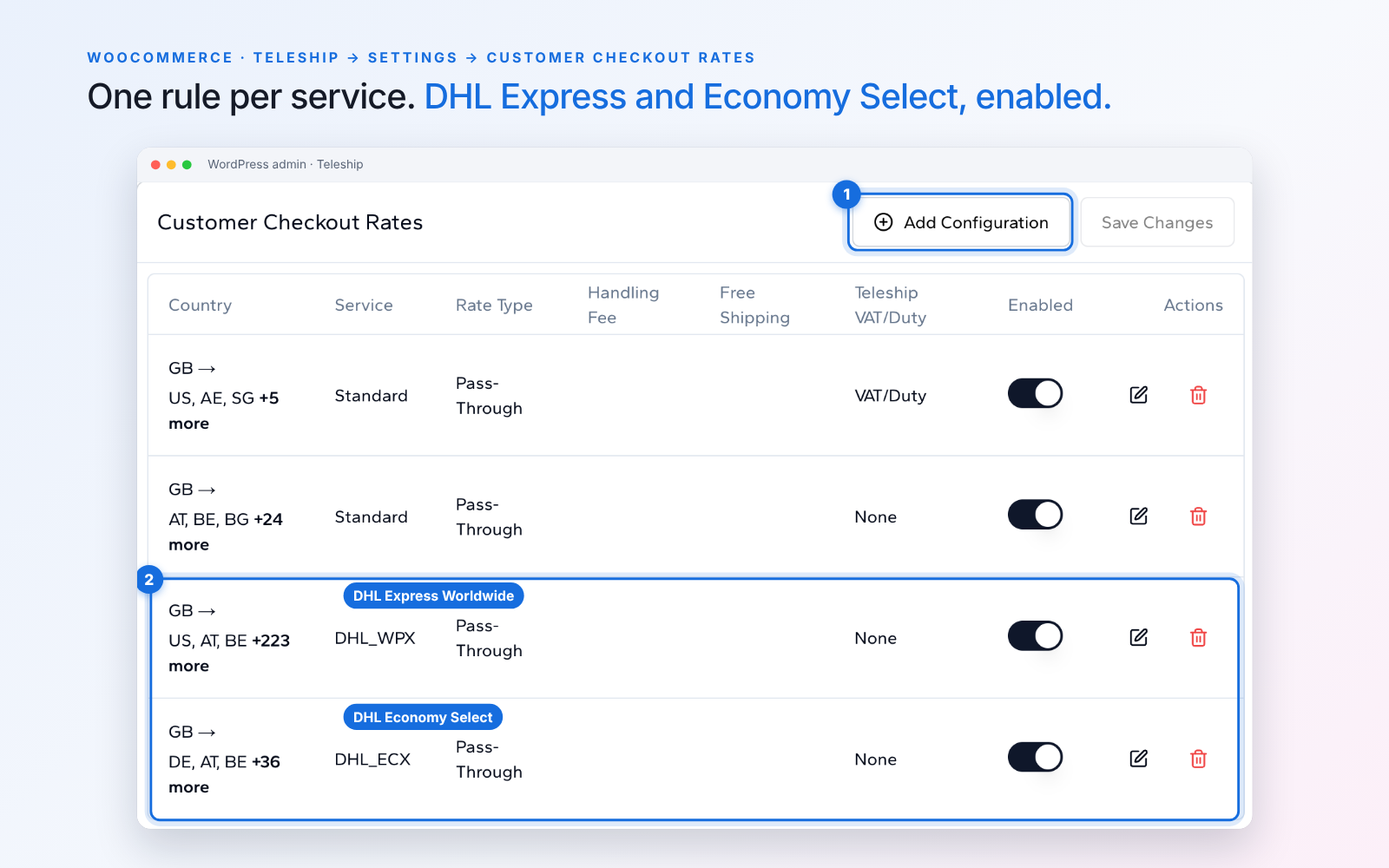This screenshot has width=1389, height=868.
Task: Click the WooCommerce breadcrumb item
Action: [160, 58]
